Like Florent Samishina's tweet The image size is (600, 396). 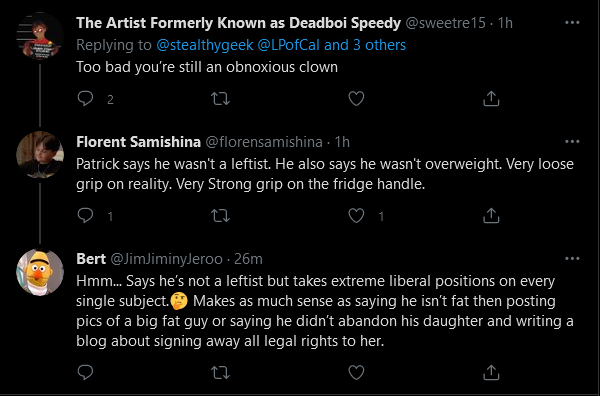pyautogui.click(x=356, y=216)
